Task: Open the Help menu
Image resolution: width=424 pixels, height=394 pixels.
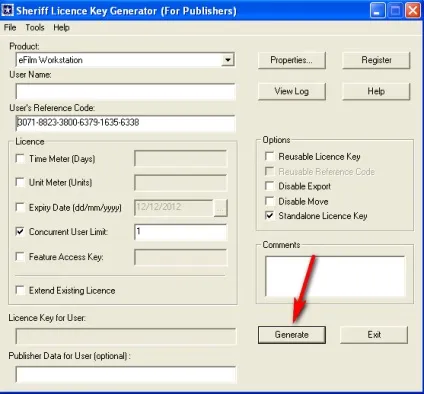Action: tap(61, 28)
